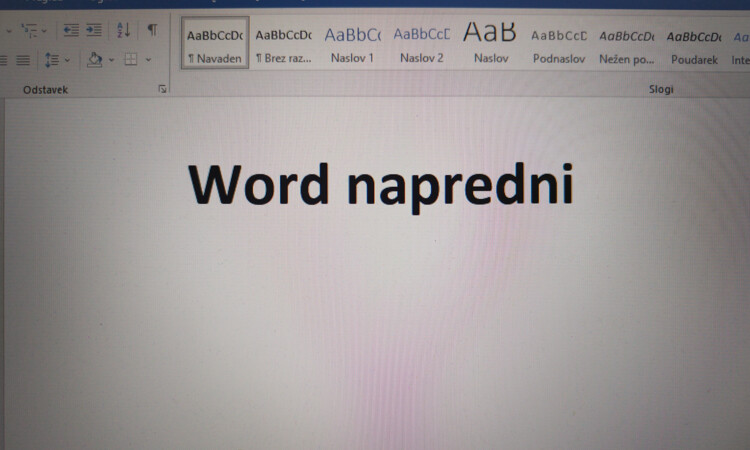This screenshot has width=750, height=450.
Task: Open the A-Z sort tool
Action: click(123, 30)
